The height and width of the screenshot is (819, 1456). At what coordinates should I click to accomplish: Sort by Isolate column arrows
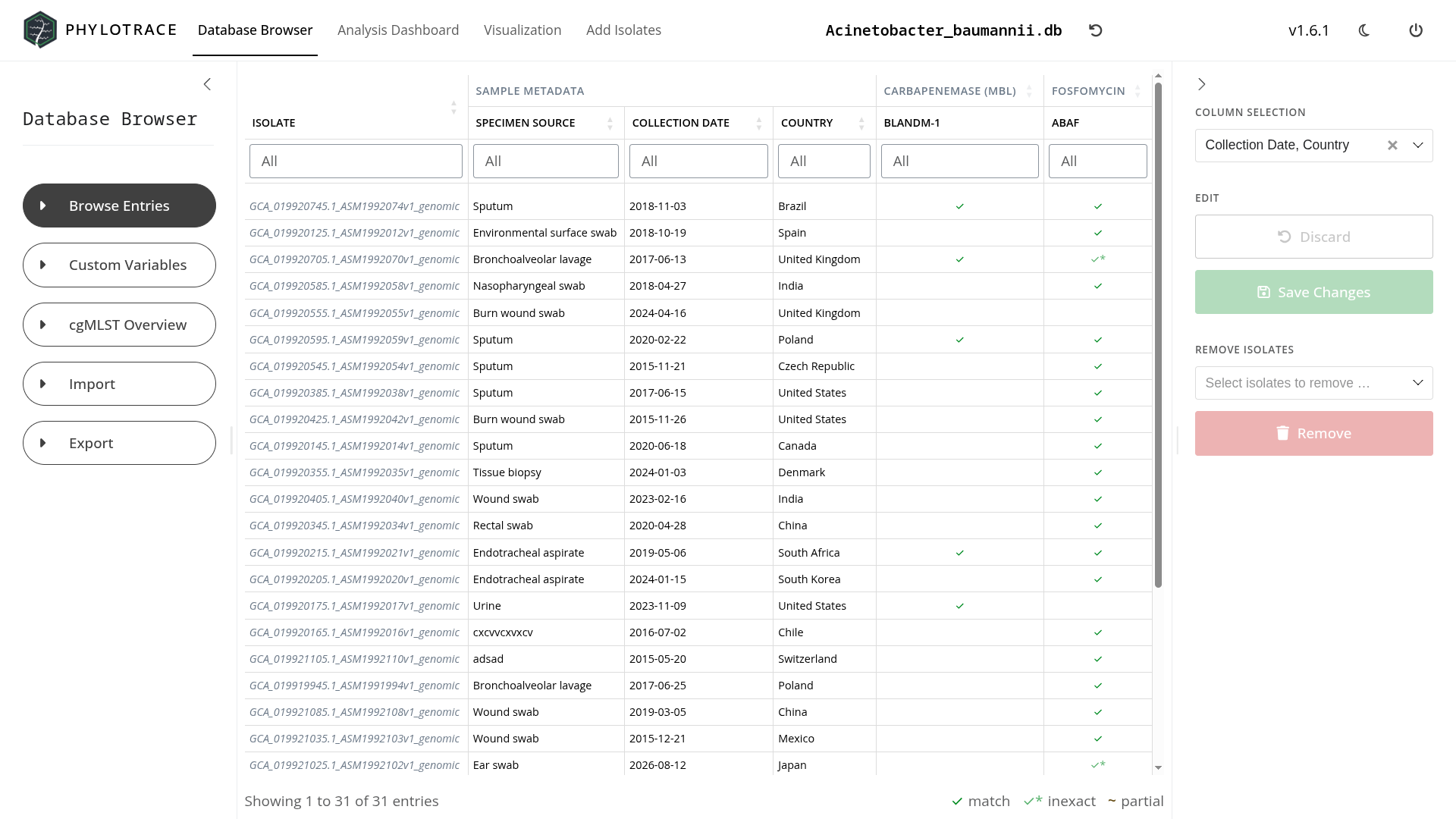click(453, 108)
